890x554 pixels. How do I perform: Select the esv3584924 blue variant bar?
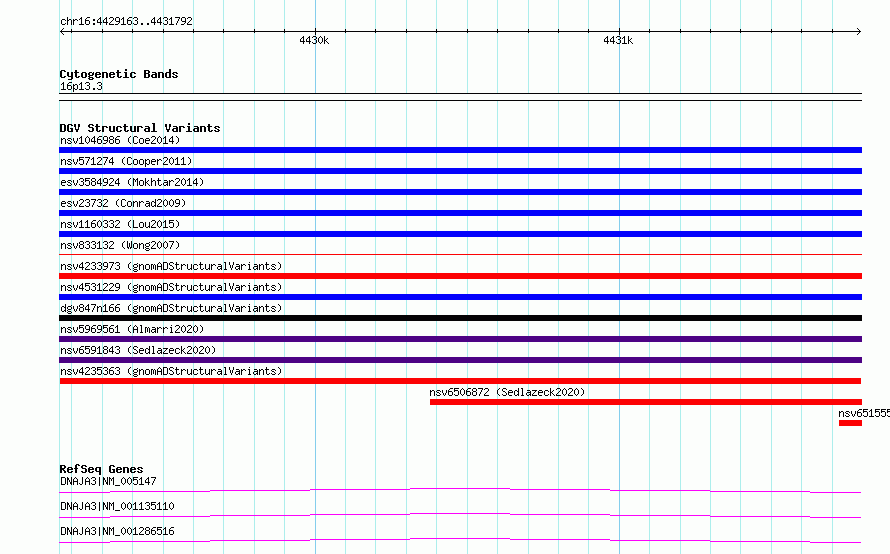click(460, 192)
